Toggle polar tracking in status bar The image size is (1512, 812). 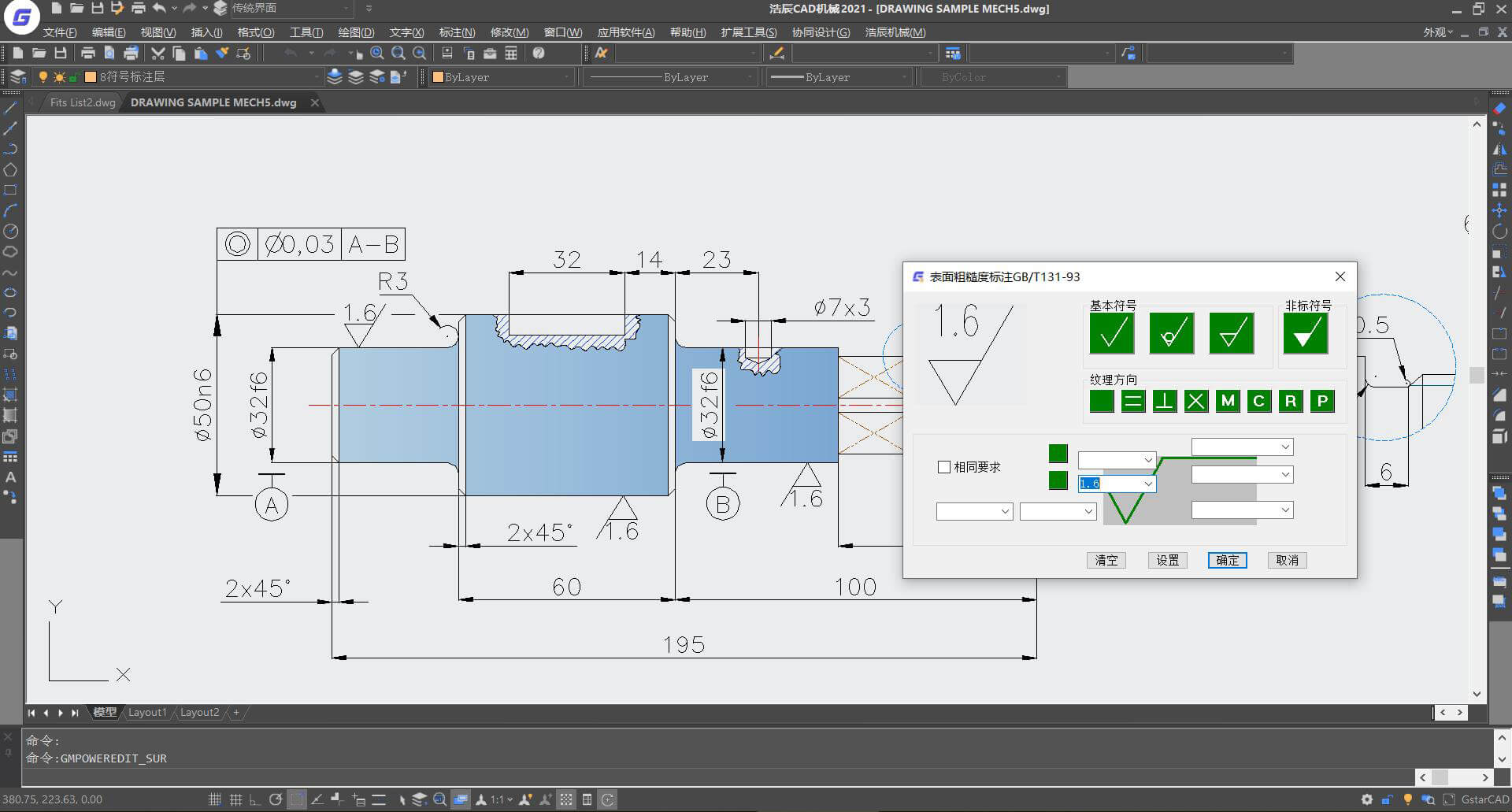click(275, 799)
